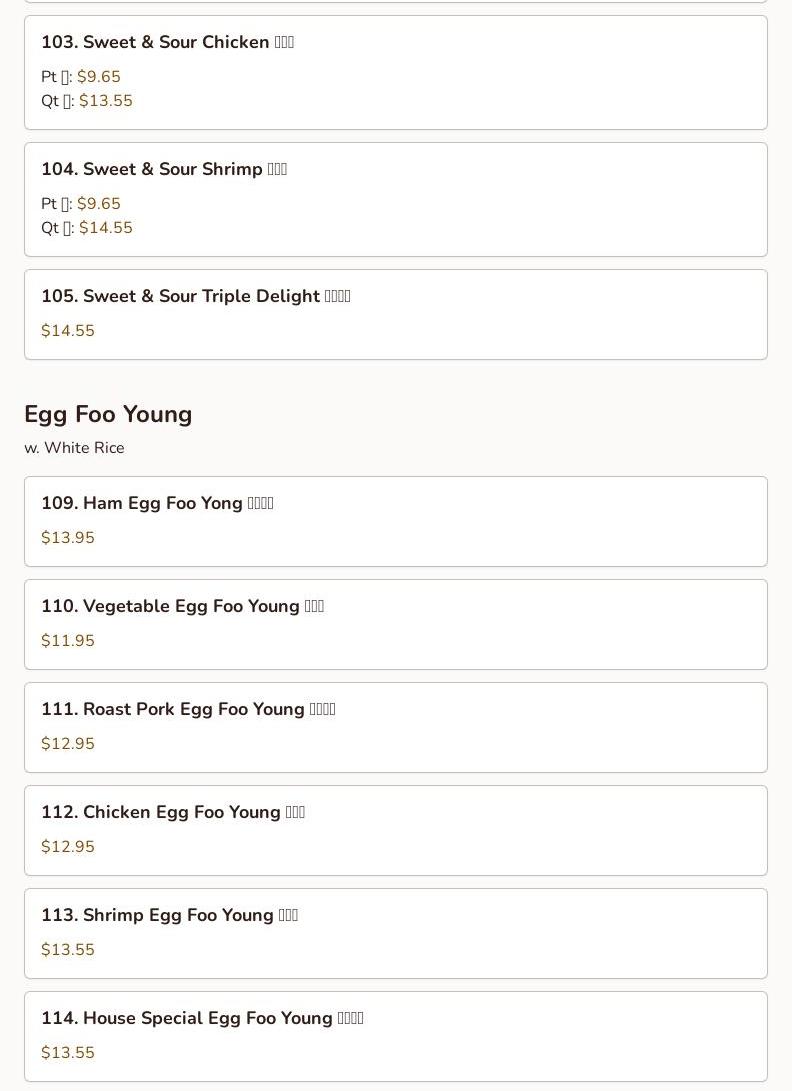
Task: Select the Pt $9.65 Sweet & Sour Shrimp price
Action: 98,204
